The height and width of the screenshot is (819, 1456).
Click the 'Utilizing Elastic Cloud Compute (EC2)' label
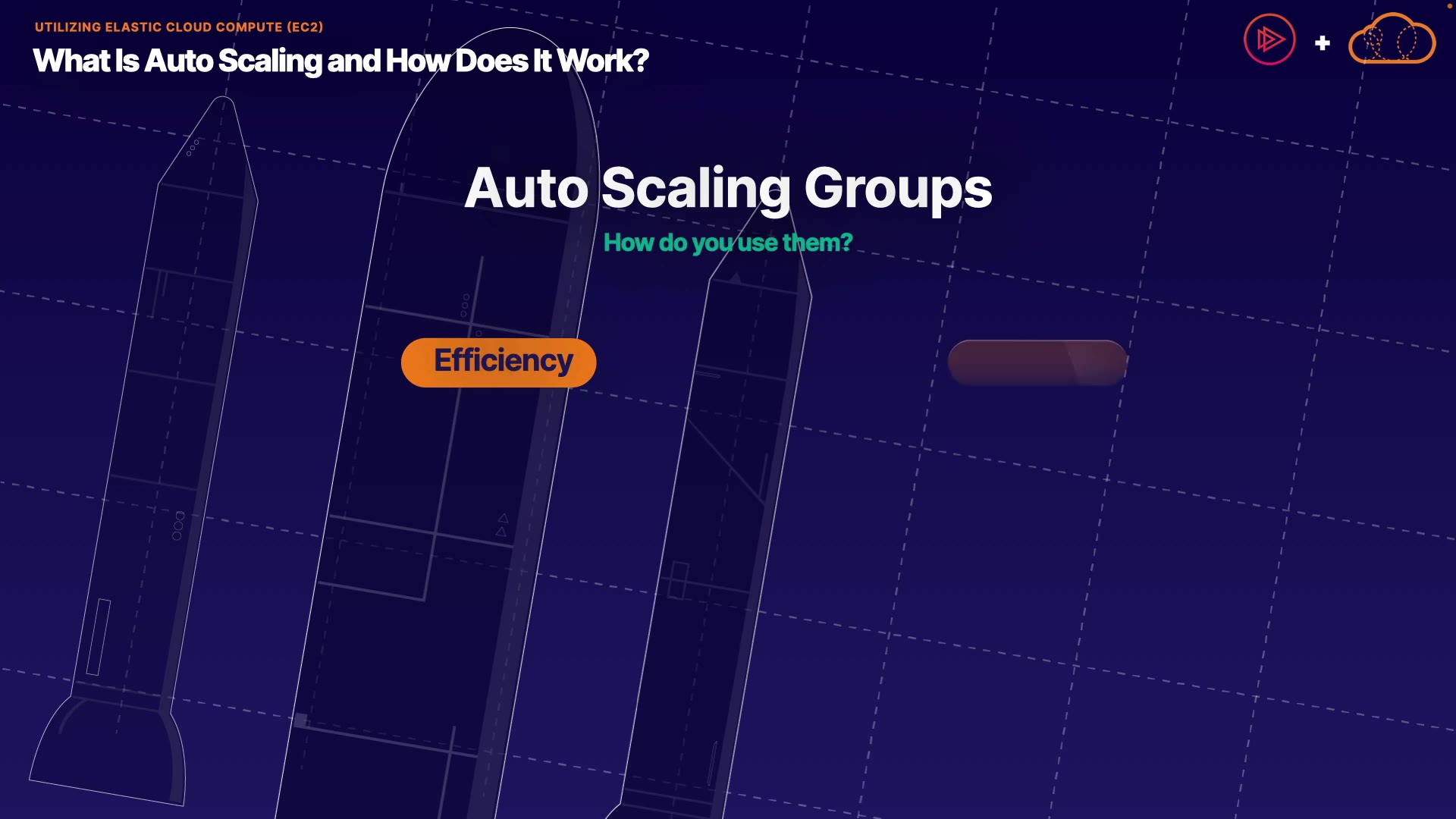click(x=179, y=27)
